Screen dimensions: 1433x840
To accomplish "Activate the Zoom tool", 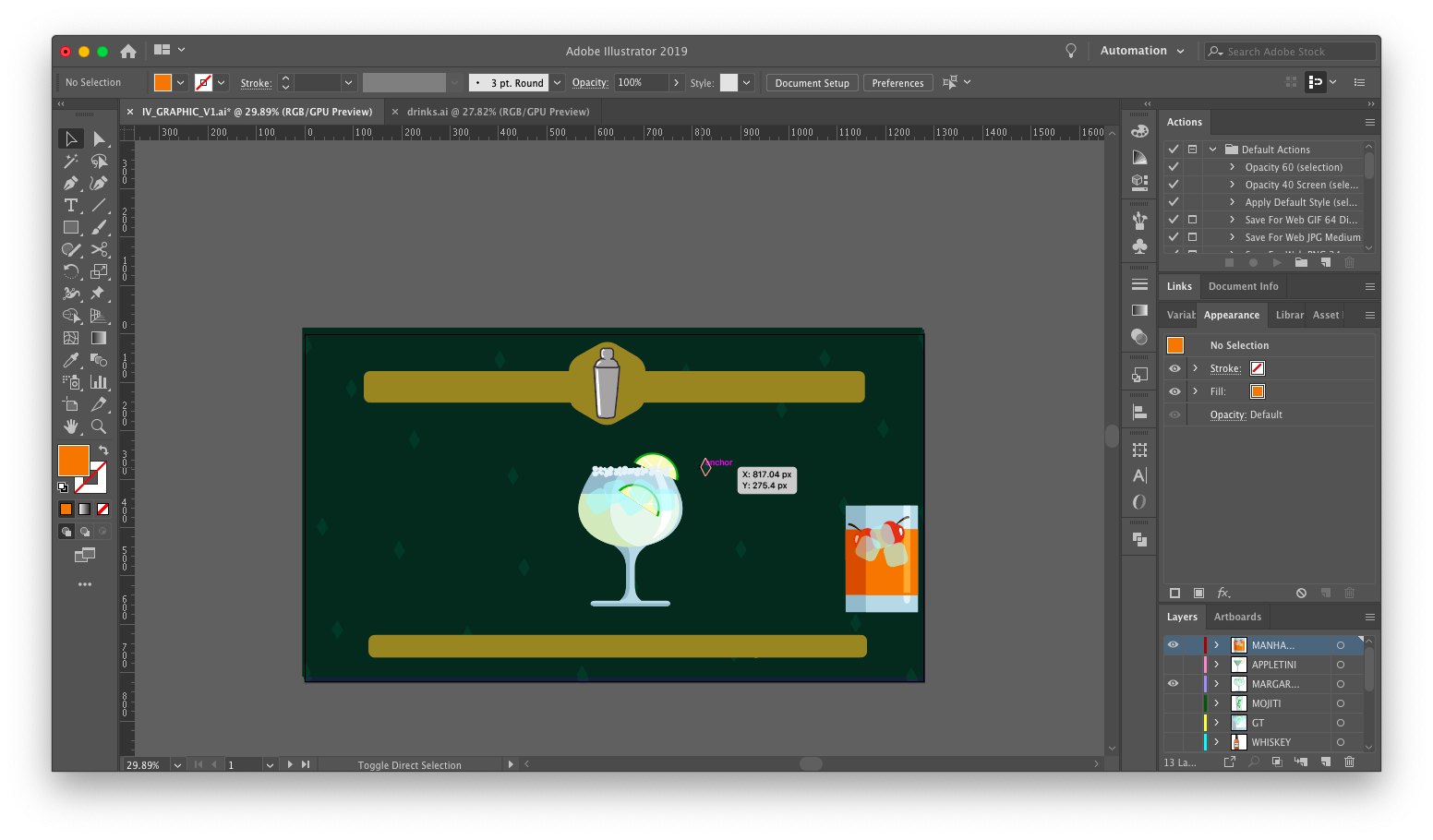I will click(x=99, y=426).
